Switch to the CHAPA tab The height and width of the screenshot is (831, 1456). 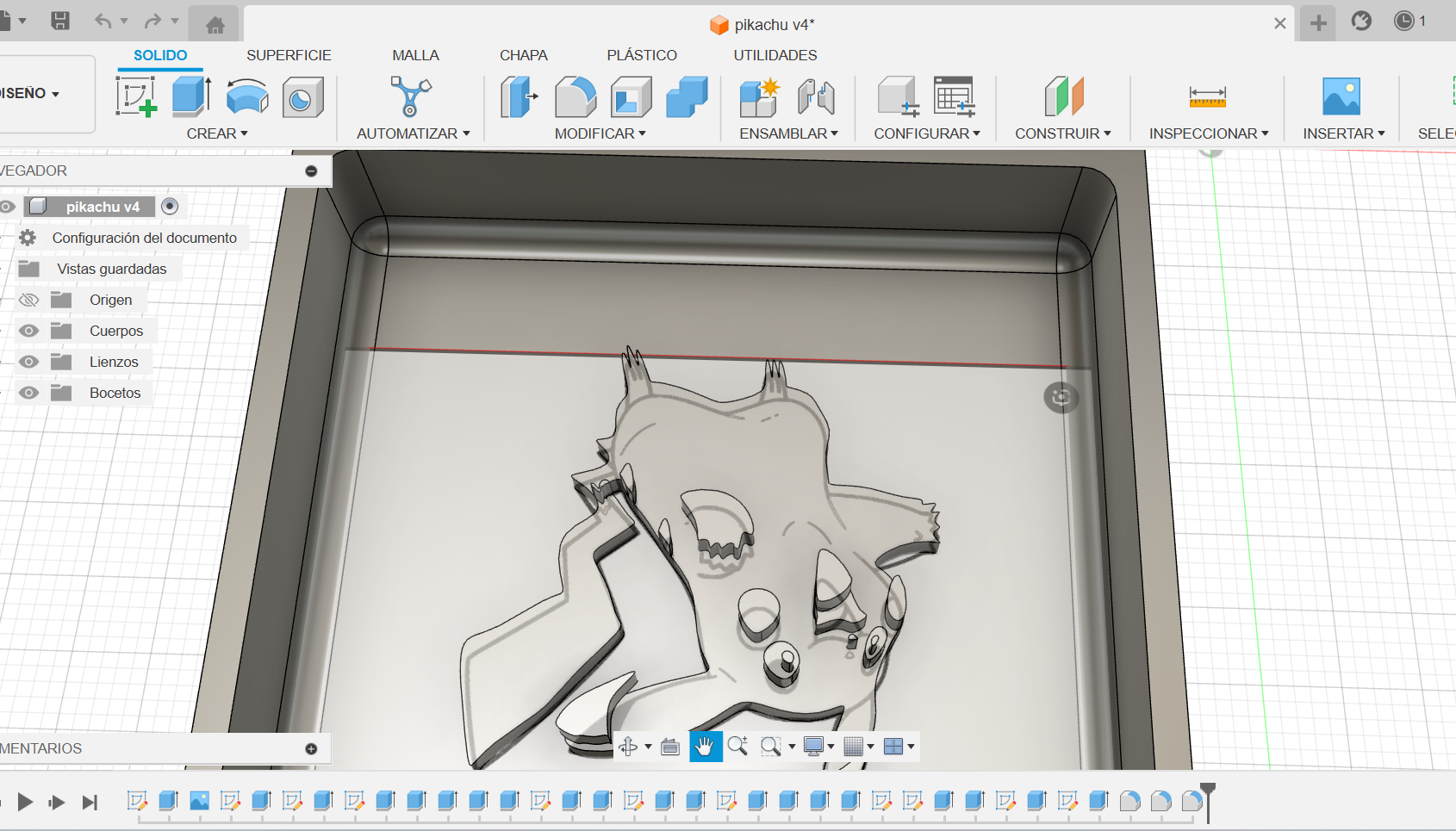click(524, 55)
